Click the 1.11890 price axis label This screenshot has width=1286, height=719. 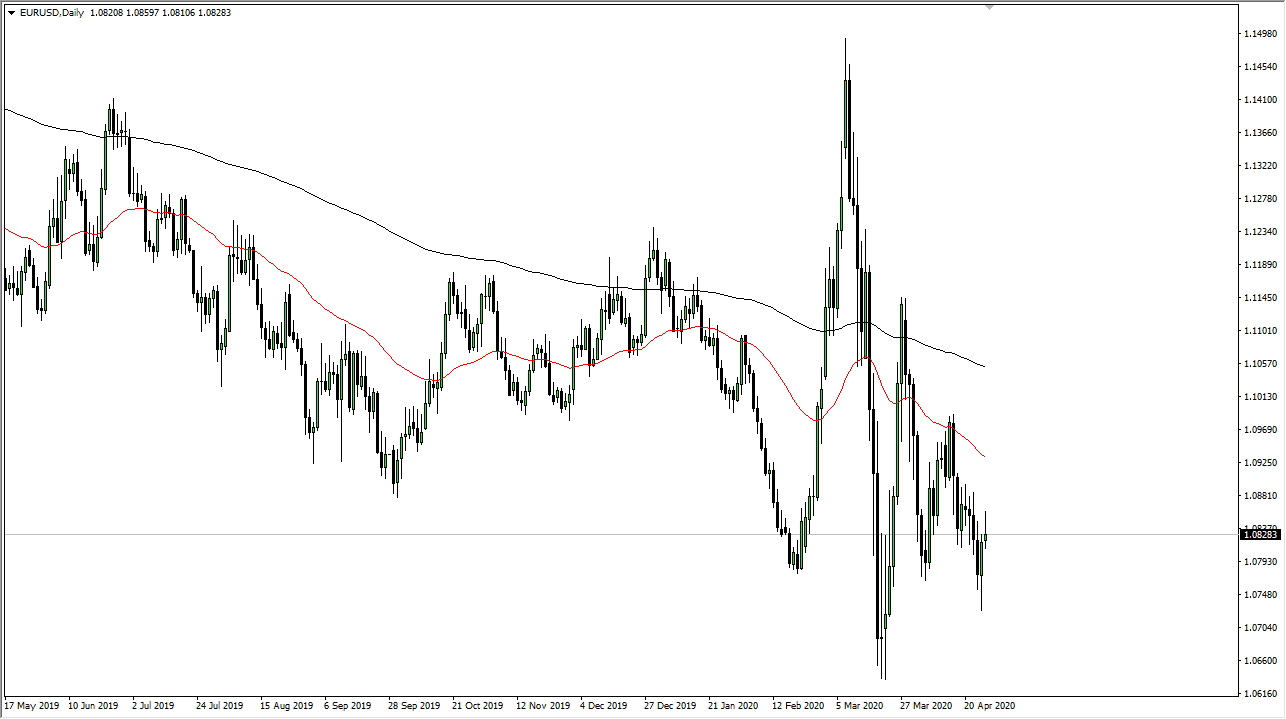pyautogui.click(x=1261, y=265)
